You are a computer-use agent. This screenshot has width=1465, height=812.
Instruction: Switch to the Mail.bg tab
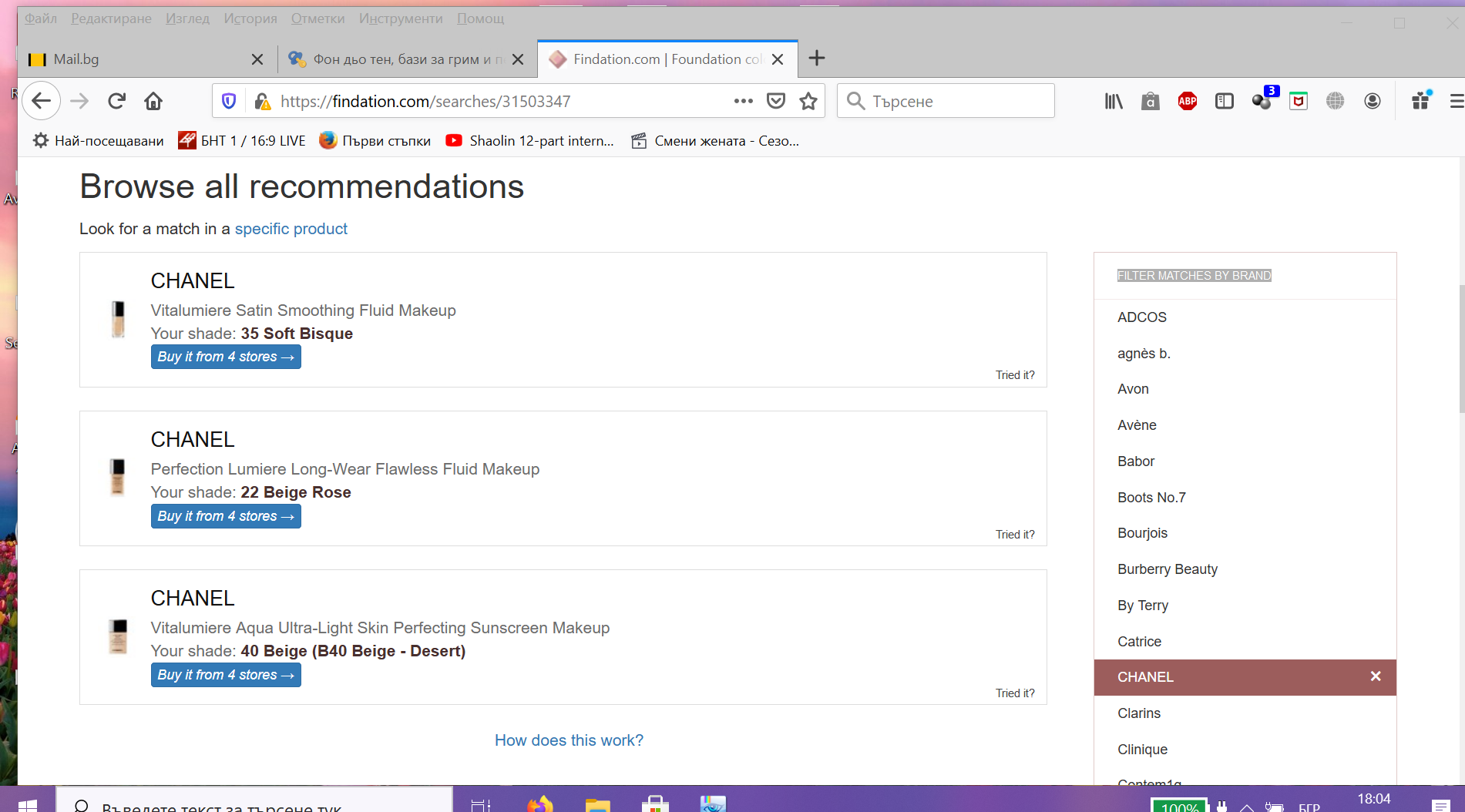click(139, 59)
